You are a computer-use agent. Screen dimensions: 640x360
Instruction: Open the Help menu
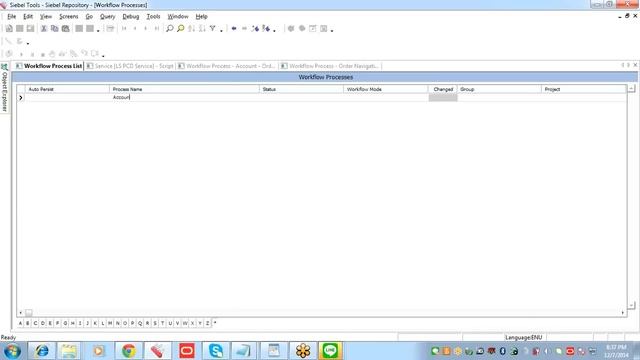coord(201,16)
